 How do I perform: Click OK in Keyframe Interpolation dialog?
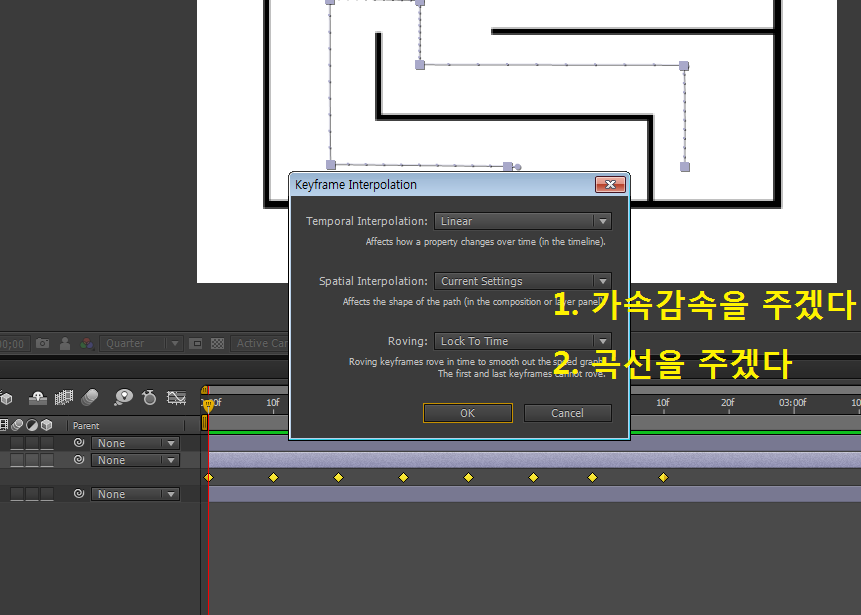[x=468, y=413]
